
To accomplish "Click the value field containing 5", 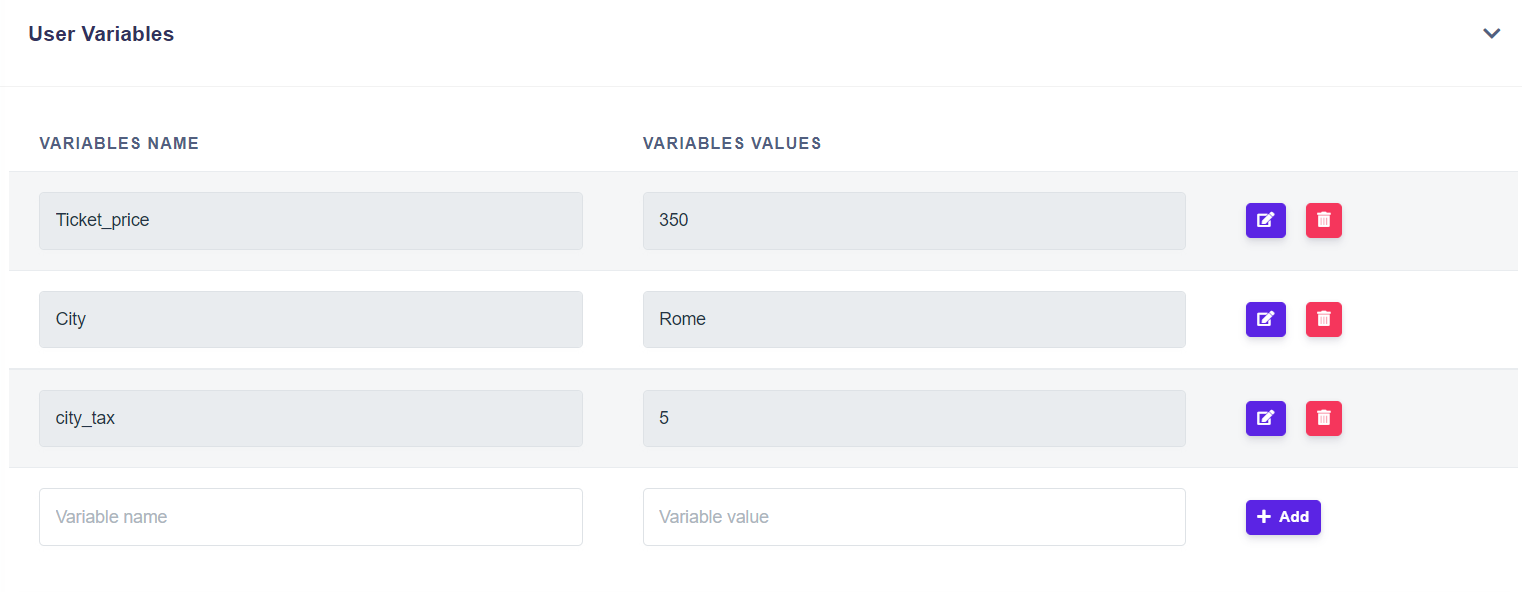I will click(913, 418).
